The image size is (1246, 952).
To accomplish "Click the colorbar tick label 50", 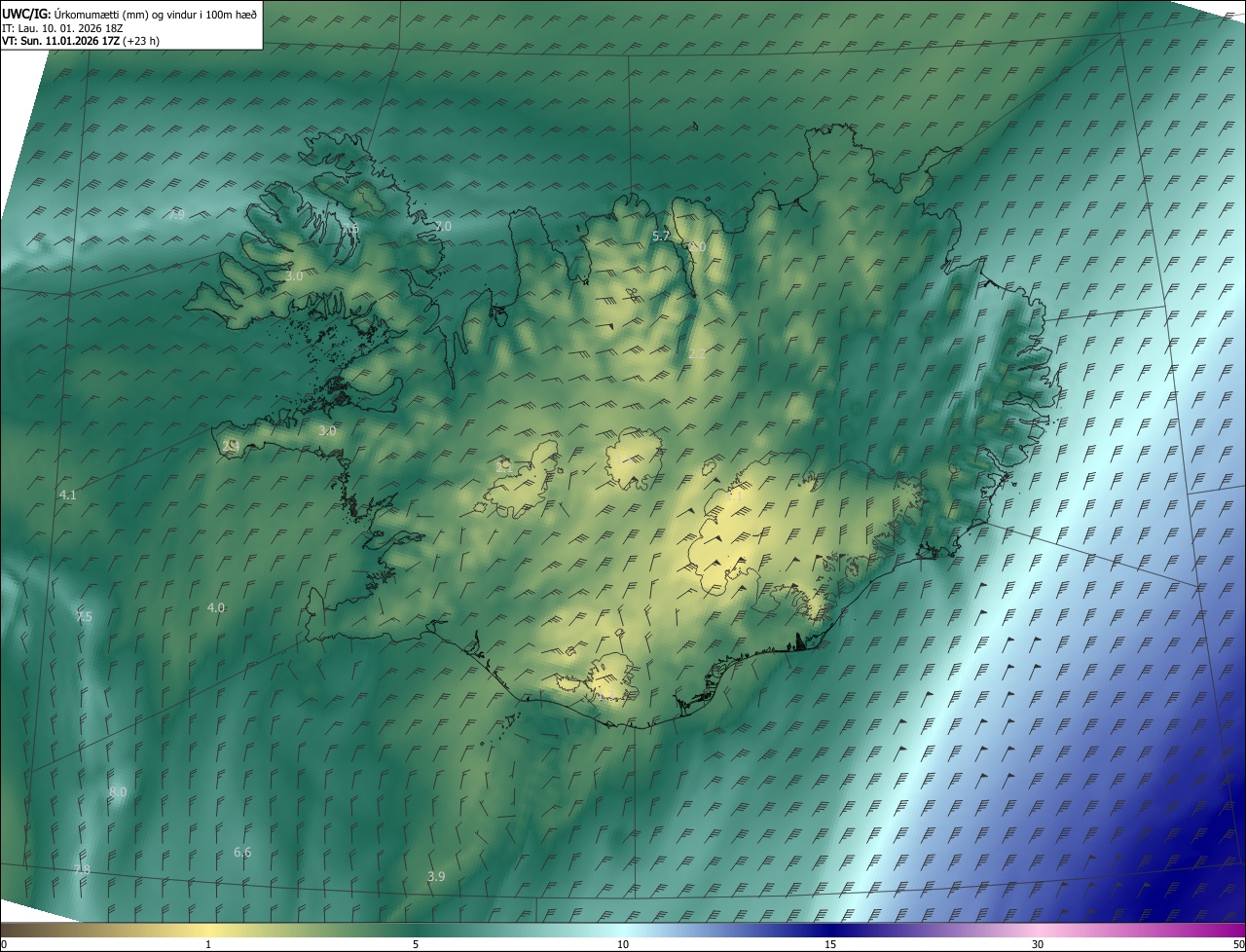I will (x=1239, y=944).
